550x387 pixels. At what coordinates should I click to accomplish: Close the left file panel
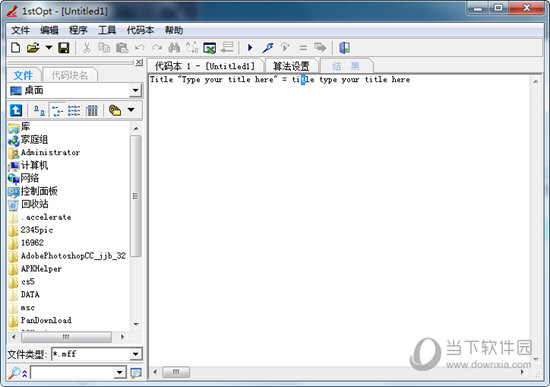[139, 62]
